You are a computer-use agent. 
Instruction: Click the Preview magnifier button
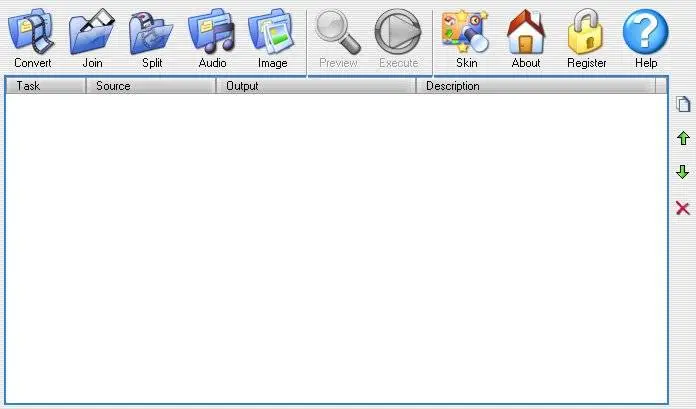tap(338, 38)
